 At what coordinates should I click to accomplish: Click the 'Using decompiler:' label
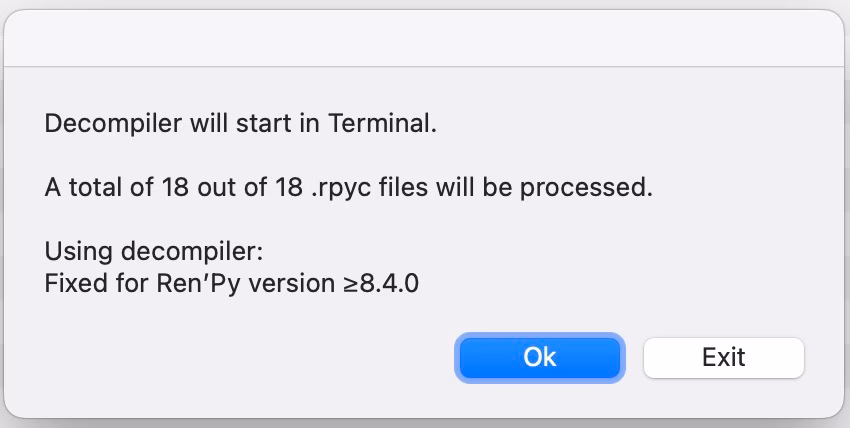tap(153, 250)
